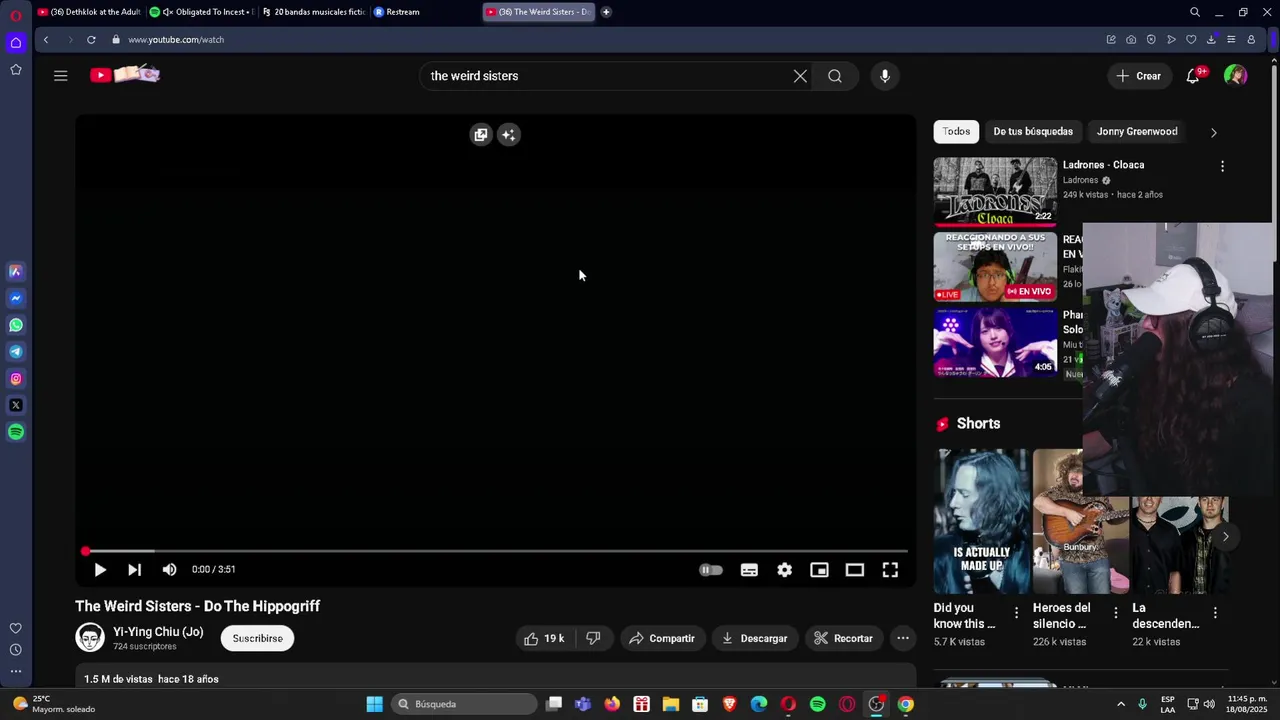Switch to the Dethklok at the Adult tab
The image size is (1280, 720).
[x=89, y=12]
